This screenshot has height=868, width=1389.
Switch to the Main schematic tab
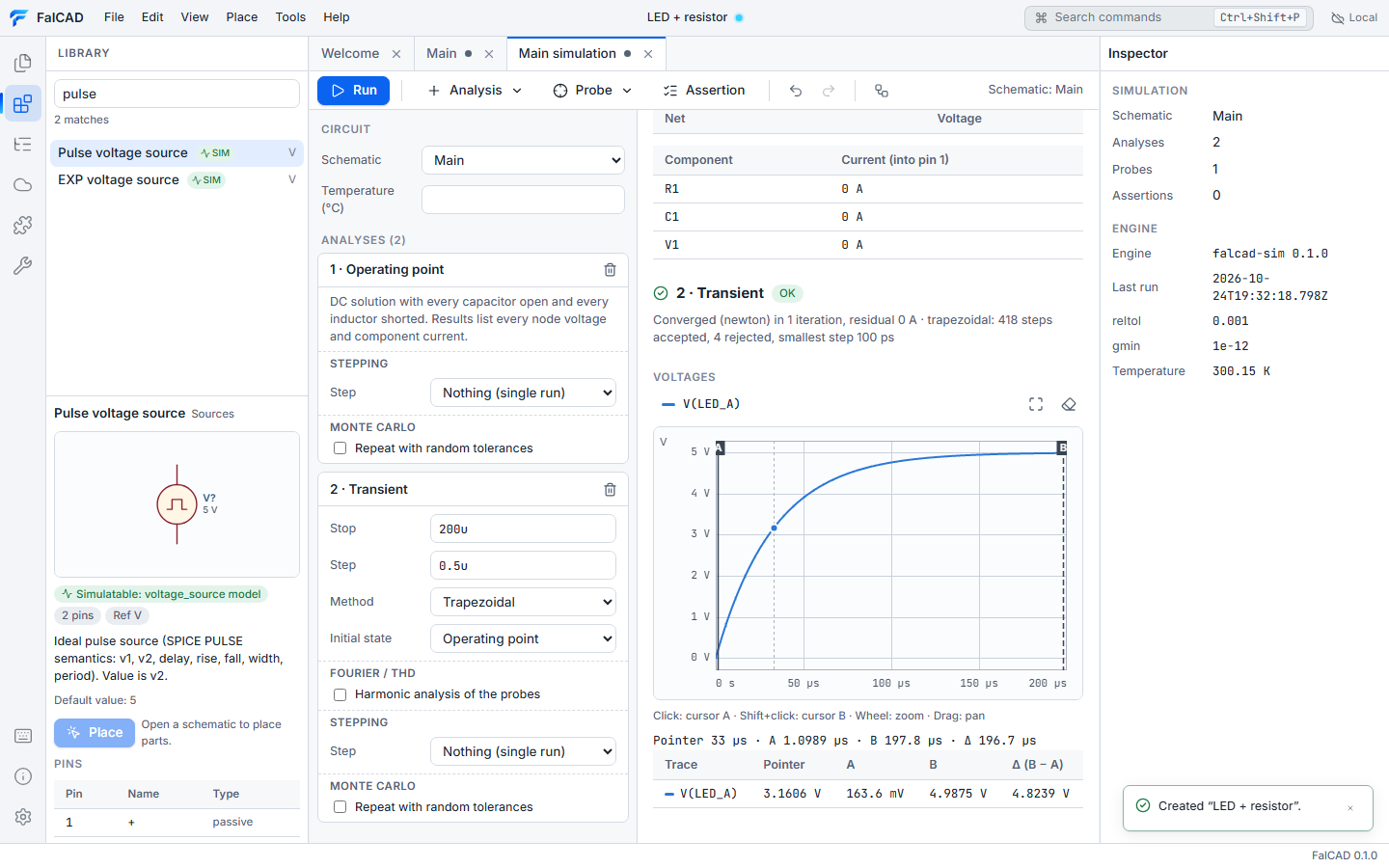pyautogui.click(x=442, y=54)
